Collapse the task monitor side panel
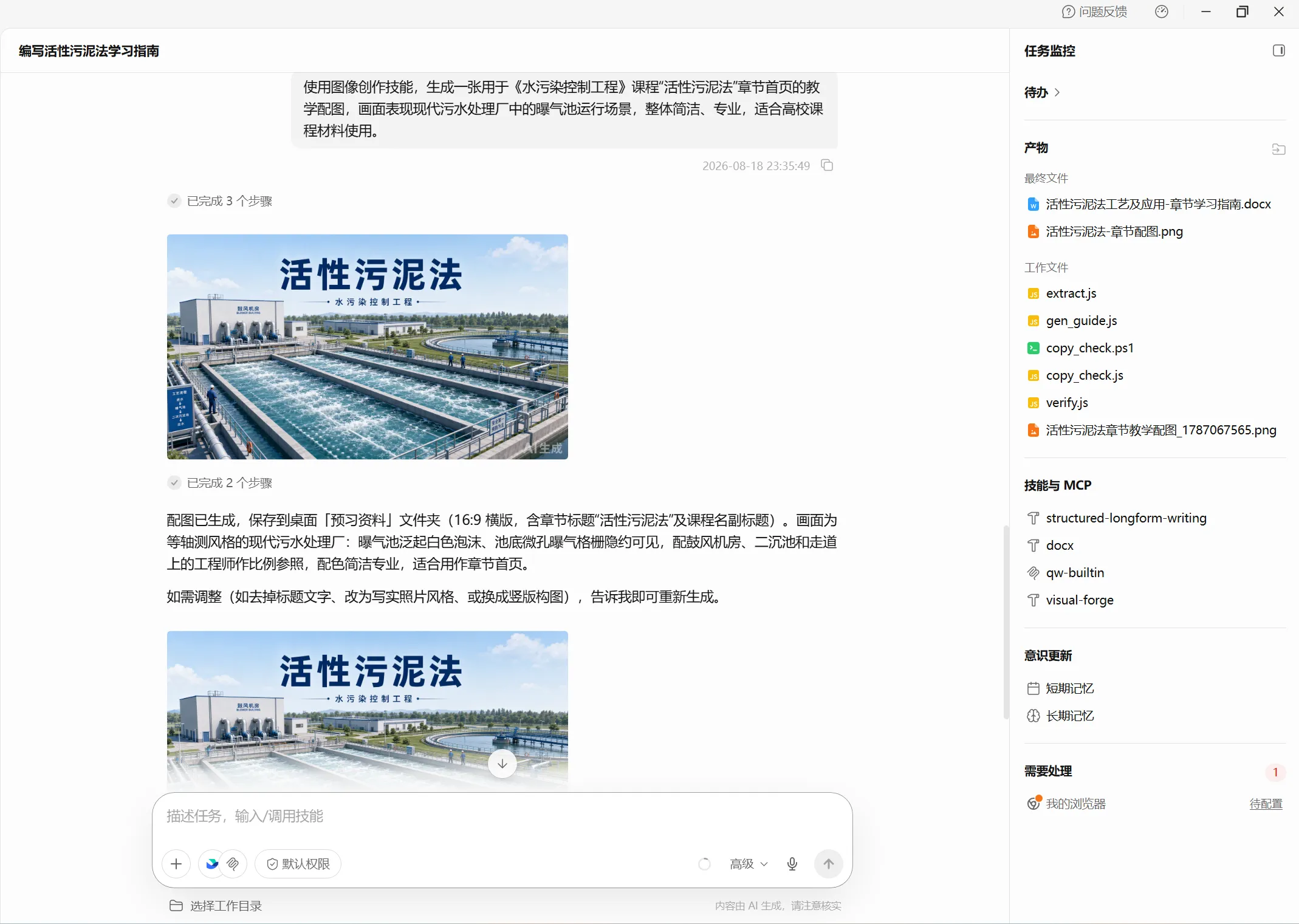1299x924 pixels. pos(1279,50)
